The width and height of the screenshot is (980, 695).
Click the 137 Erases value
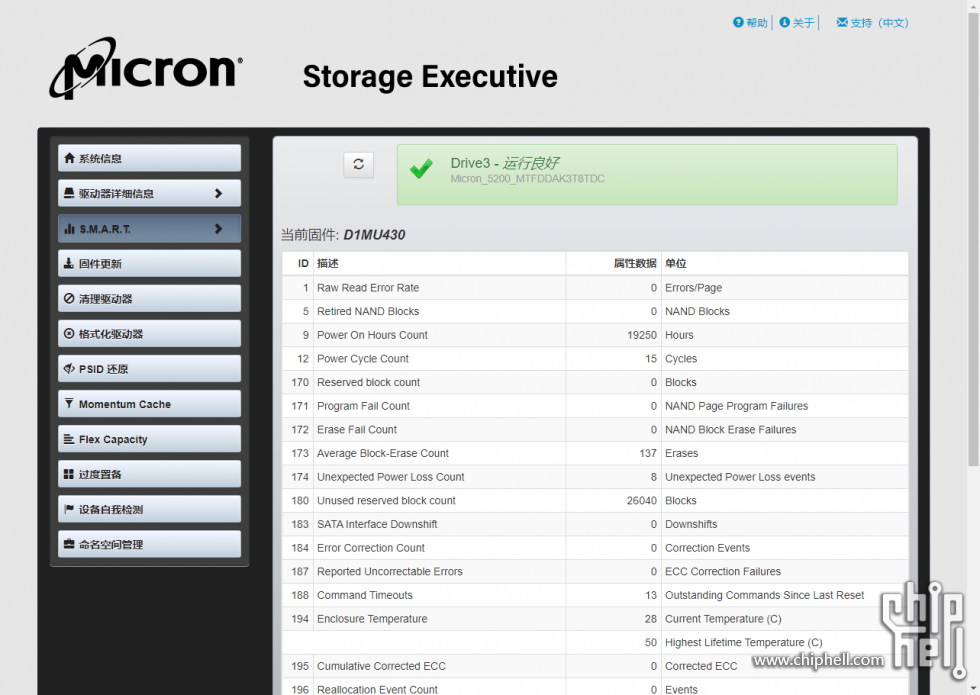(x=648, y=453)
